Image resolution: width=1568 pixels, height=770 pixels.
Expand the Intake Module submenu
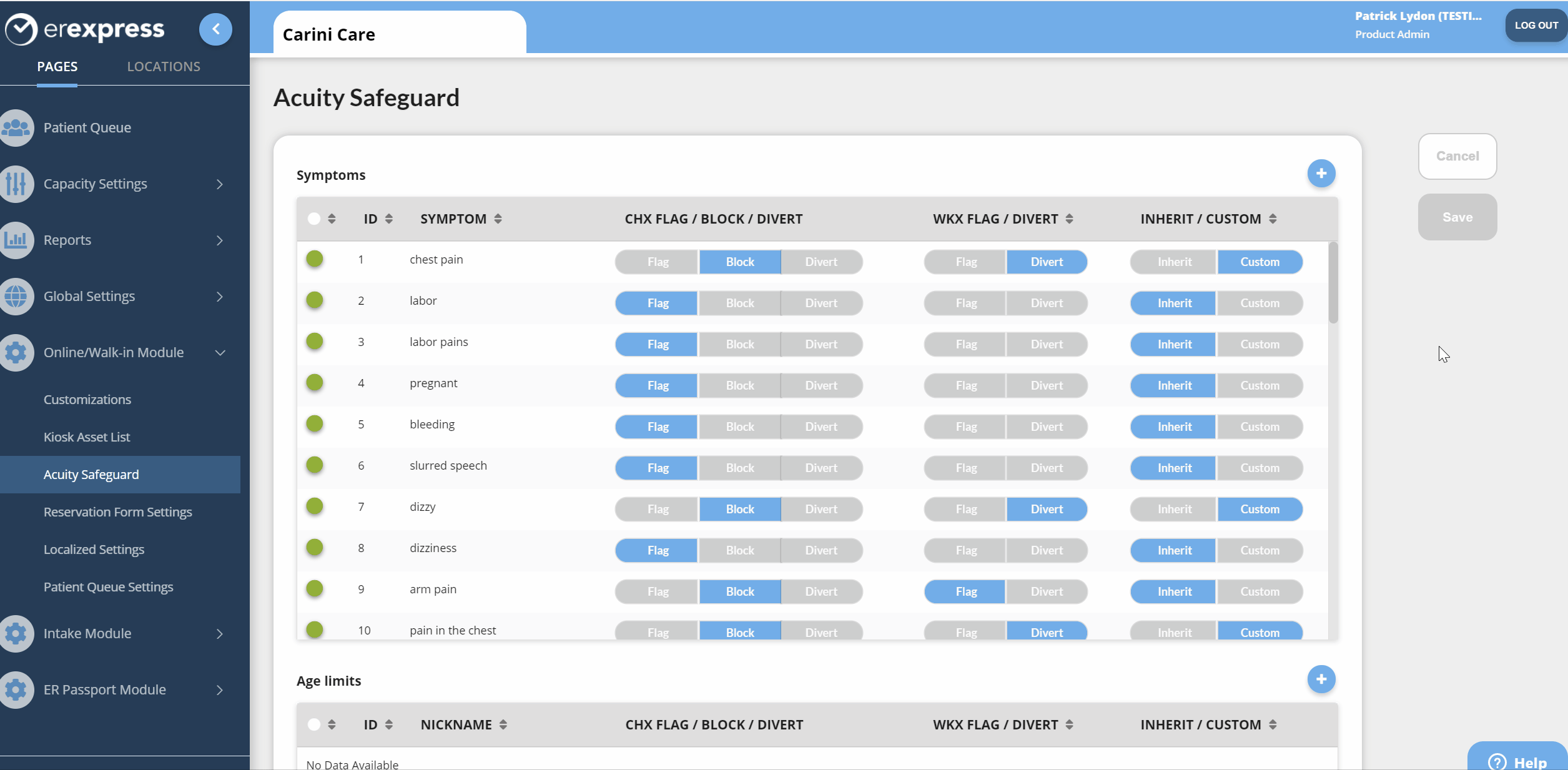click(x=219, y=634)
